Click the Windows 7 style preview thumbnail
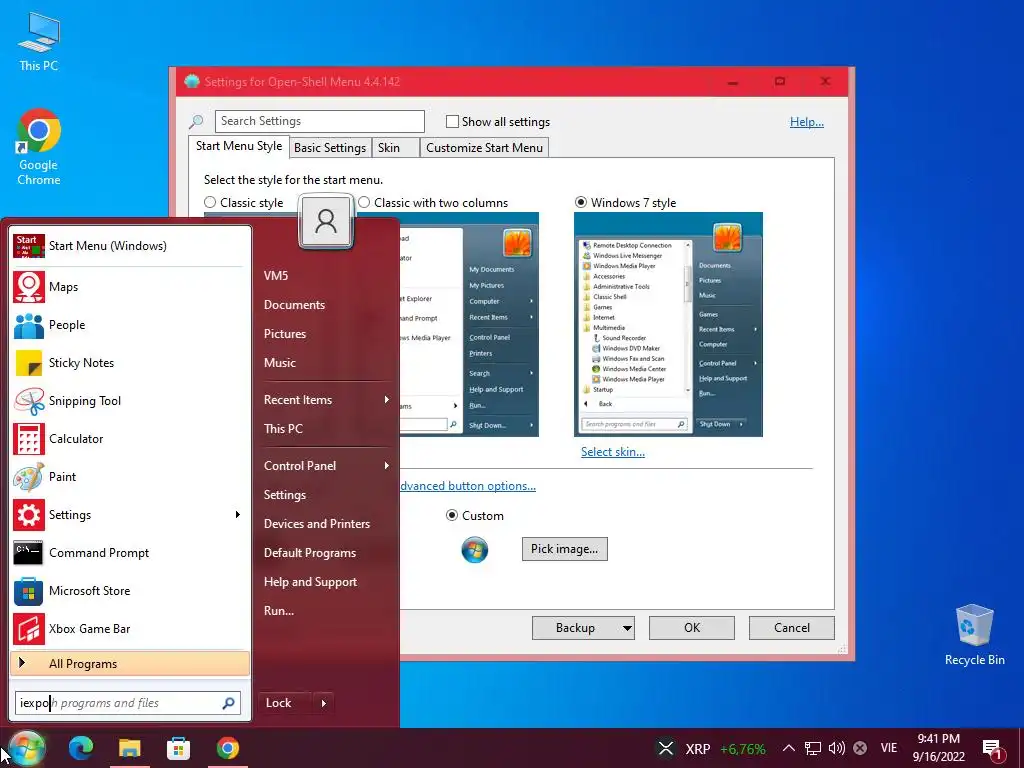Screen dimensions: 1024x768 (x=668, y=325)
